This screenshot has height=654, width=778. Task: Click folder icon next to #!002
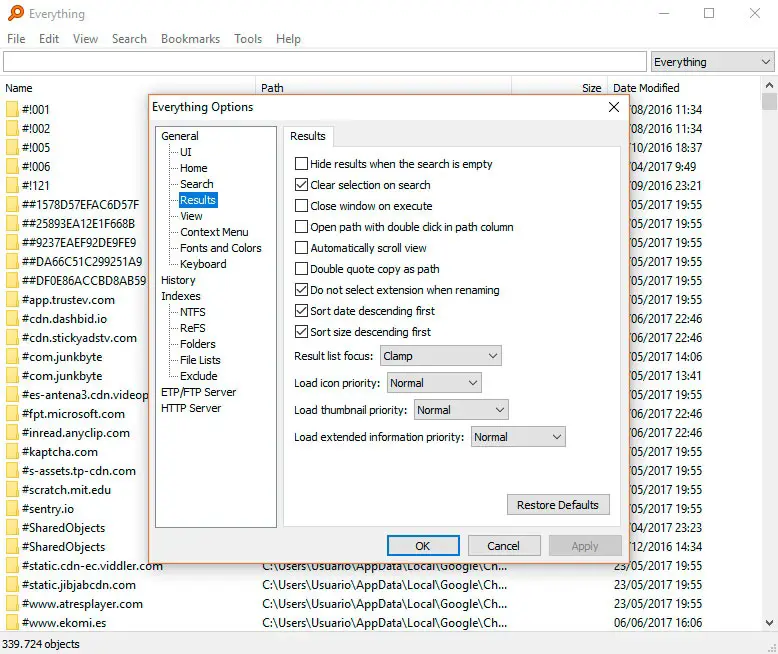pyautogui.click(x=12, y=129)
